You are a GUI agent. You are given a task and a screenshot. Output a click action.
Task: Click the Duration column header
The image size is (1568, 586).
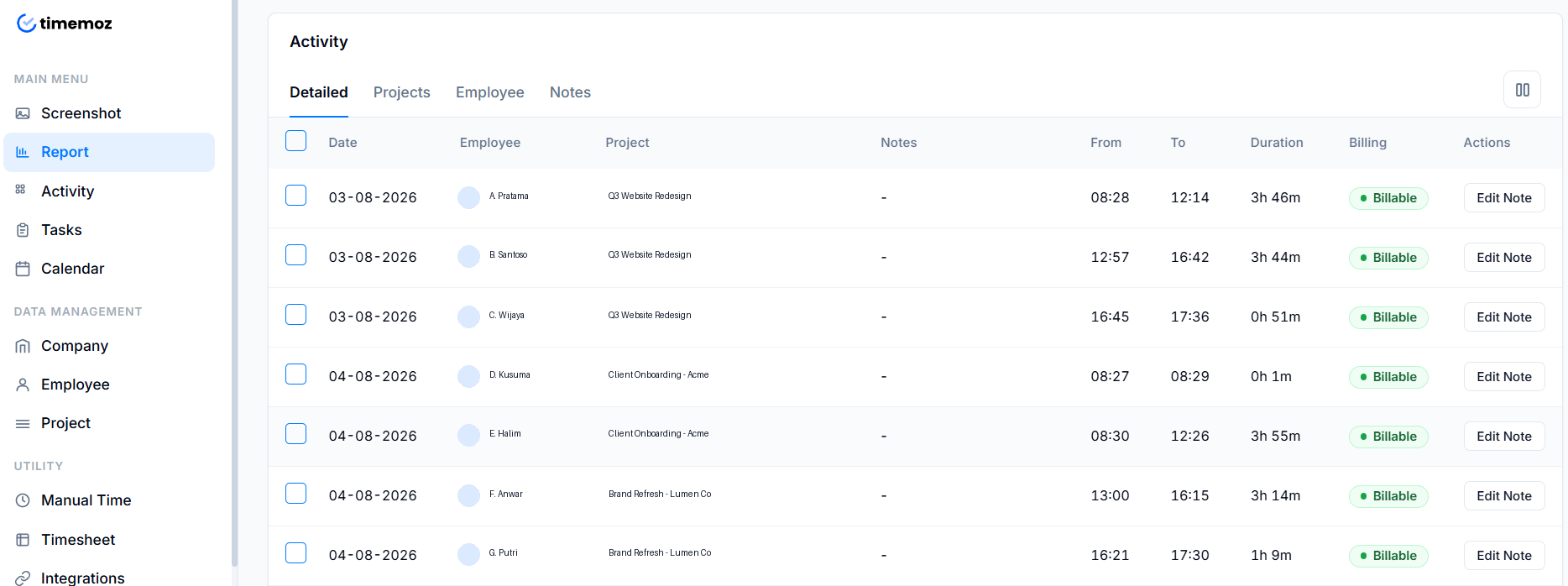coord(1277,143)
